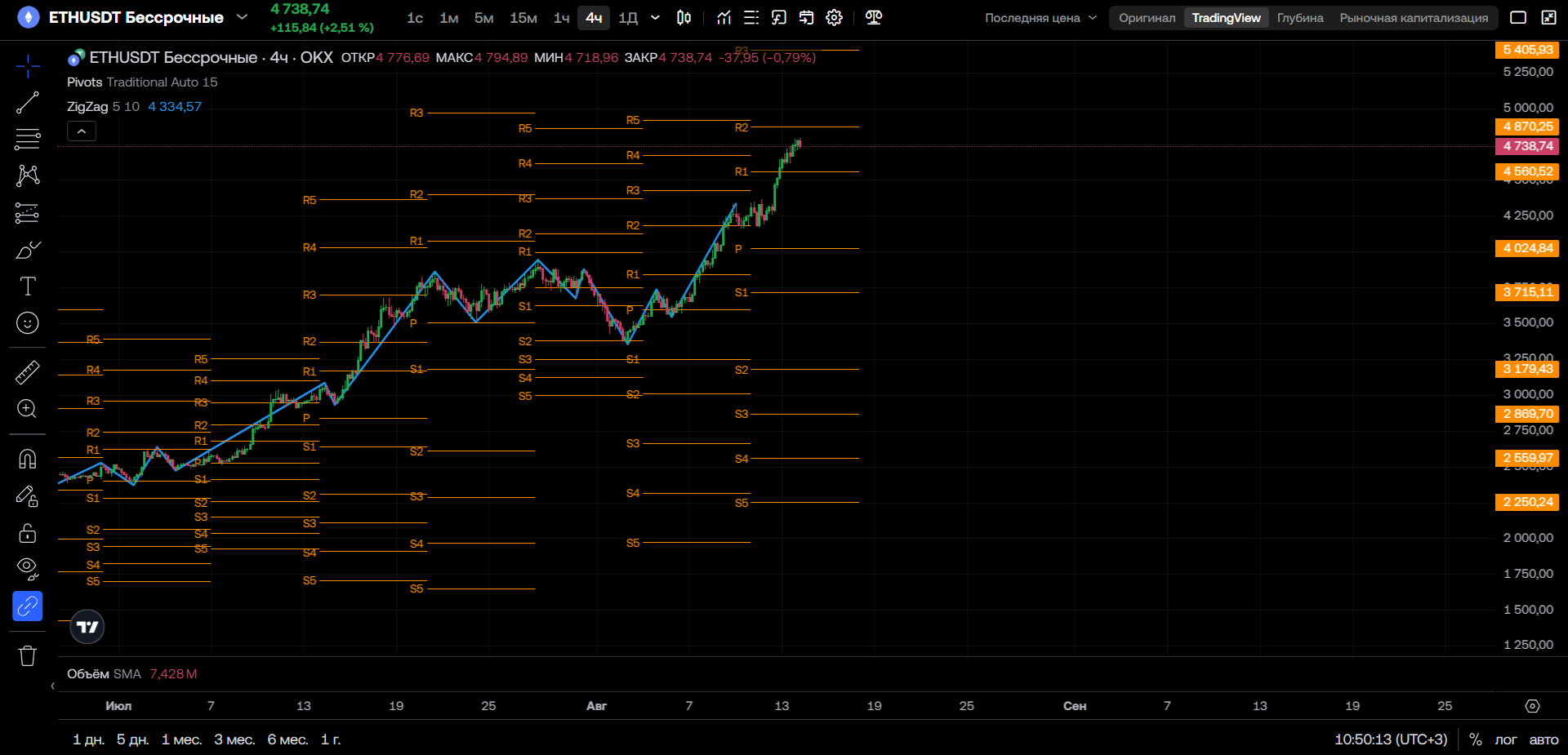Switch to the TradingView chart view

[x=1226, y=18]
